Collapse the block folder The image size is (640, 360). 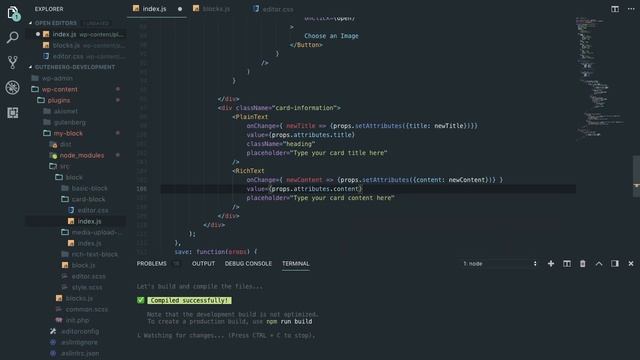[74, 177]
